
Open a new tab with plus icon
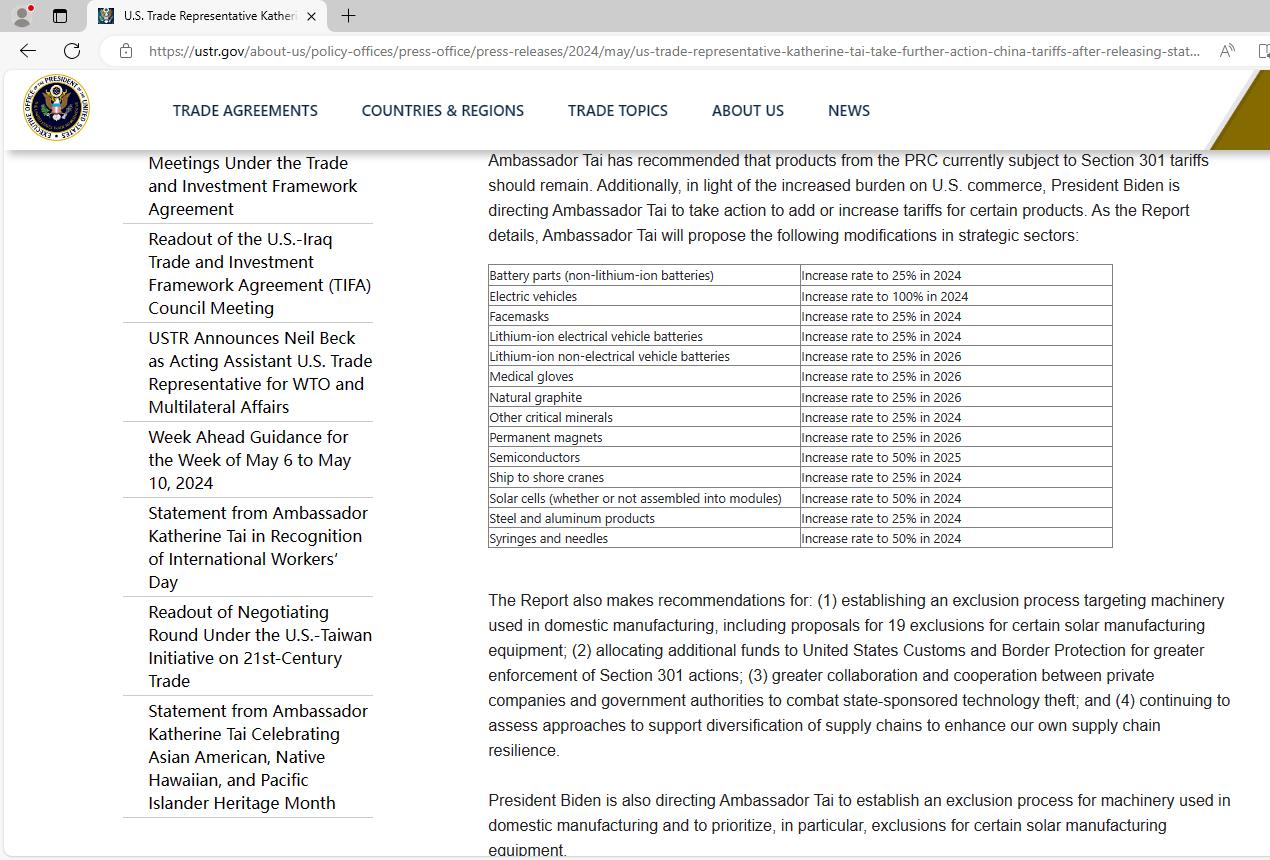point(348,16)
